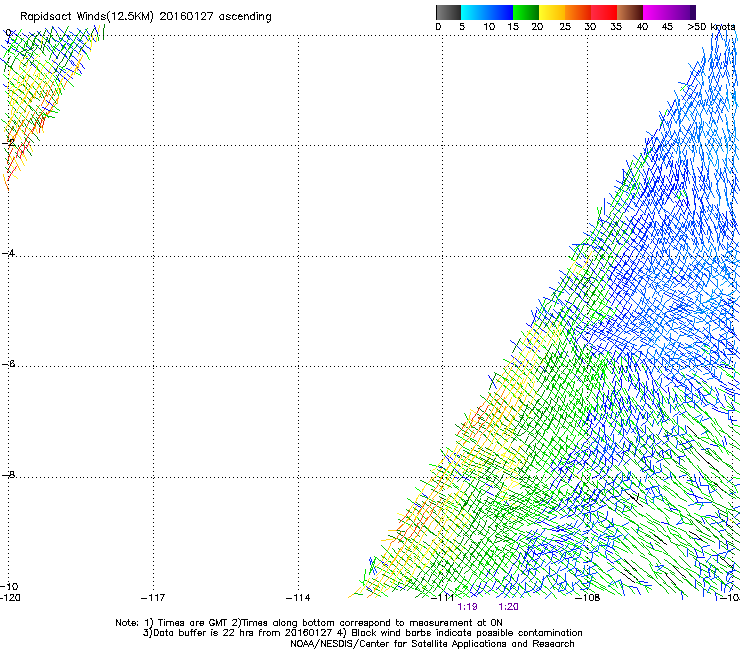Click the plot title 'Rapidscat Winds(12.5KM) 20160127 ascending'

click(146, 17)
